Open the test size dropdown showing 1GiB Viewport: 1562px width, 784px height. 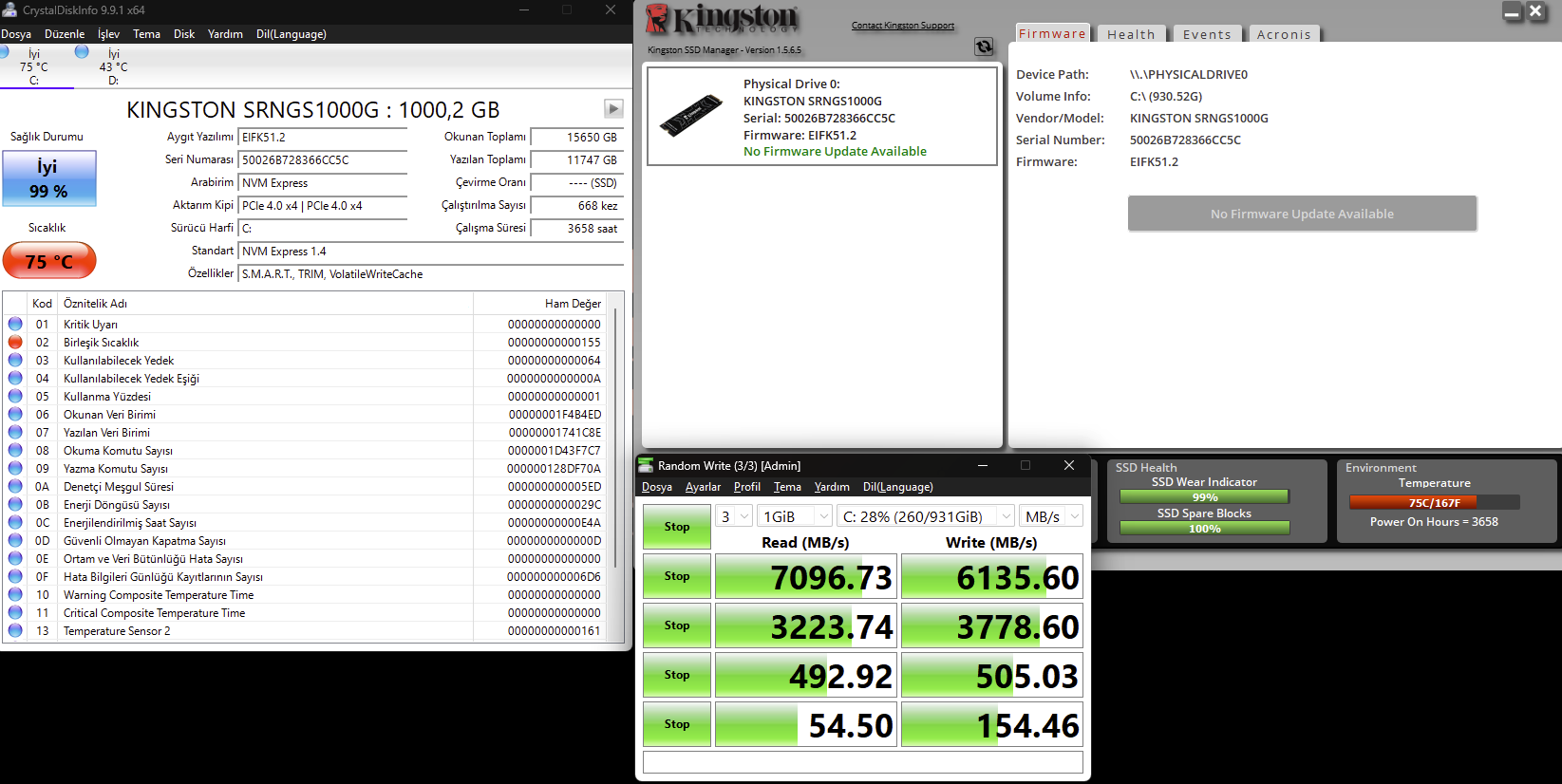795,516
